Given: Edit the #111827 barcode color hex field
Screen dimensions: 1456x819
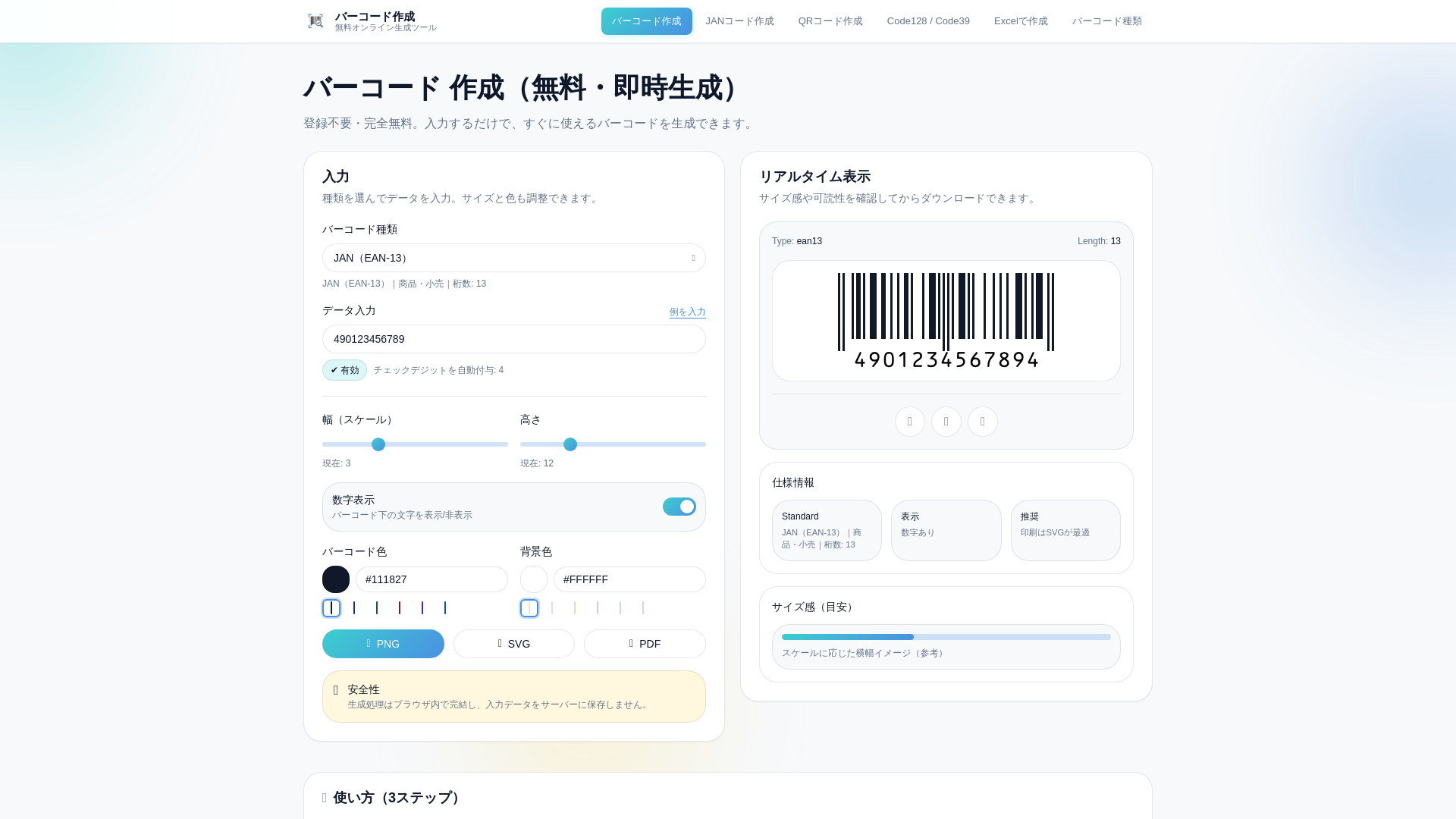Looking at the screenshot, I should coord(431,579).
